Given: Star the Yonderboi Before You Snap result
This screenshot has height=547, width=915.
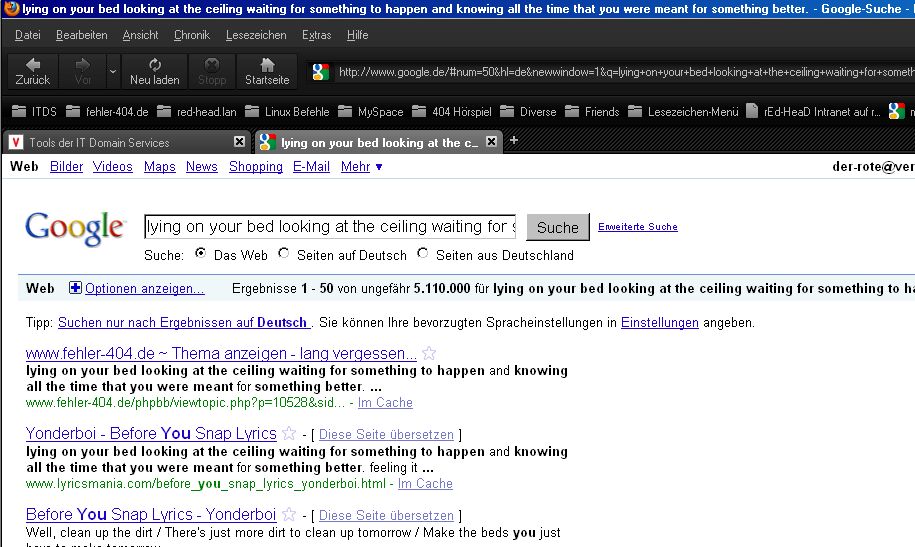Looking at the screenshot, I should [x=289, y=433].
